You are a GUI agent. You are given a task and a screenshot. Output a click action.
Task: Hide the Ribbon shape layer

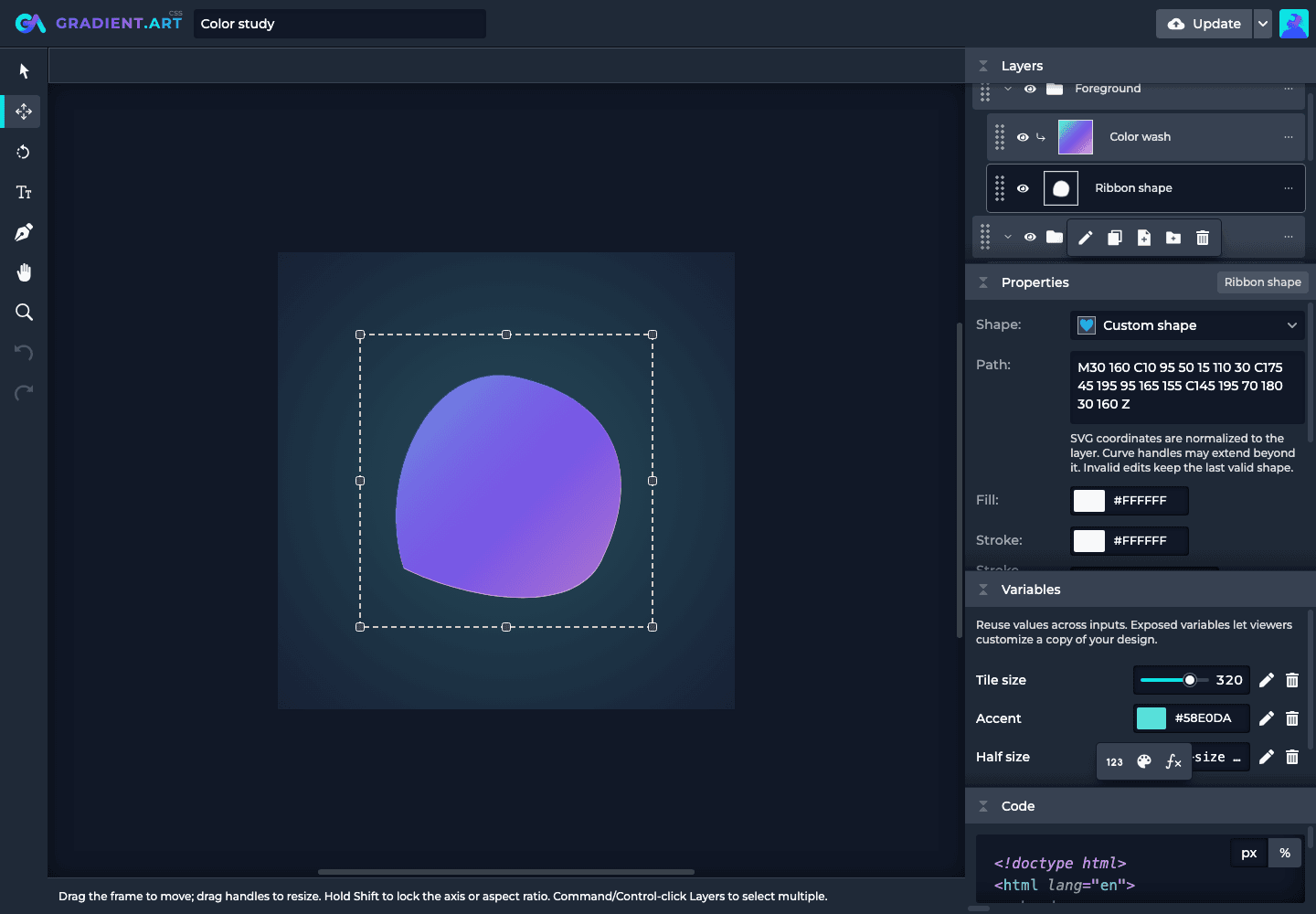coord(1023,188)
